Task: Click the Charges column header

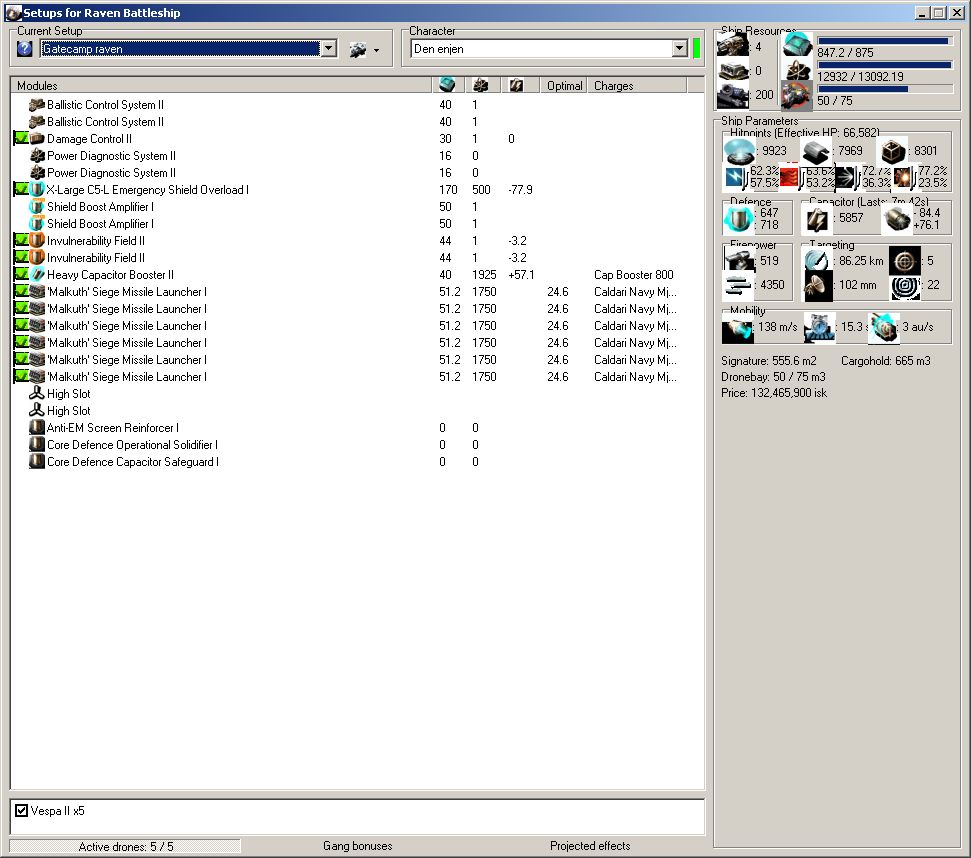Action: [x=613, y=86]
